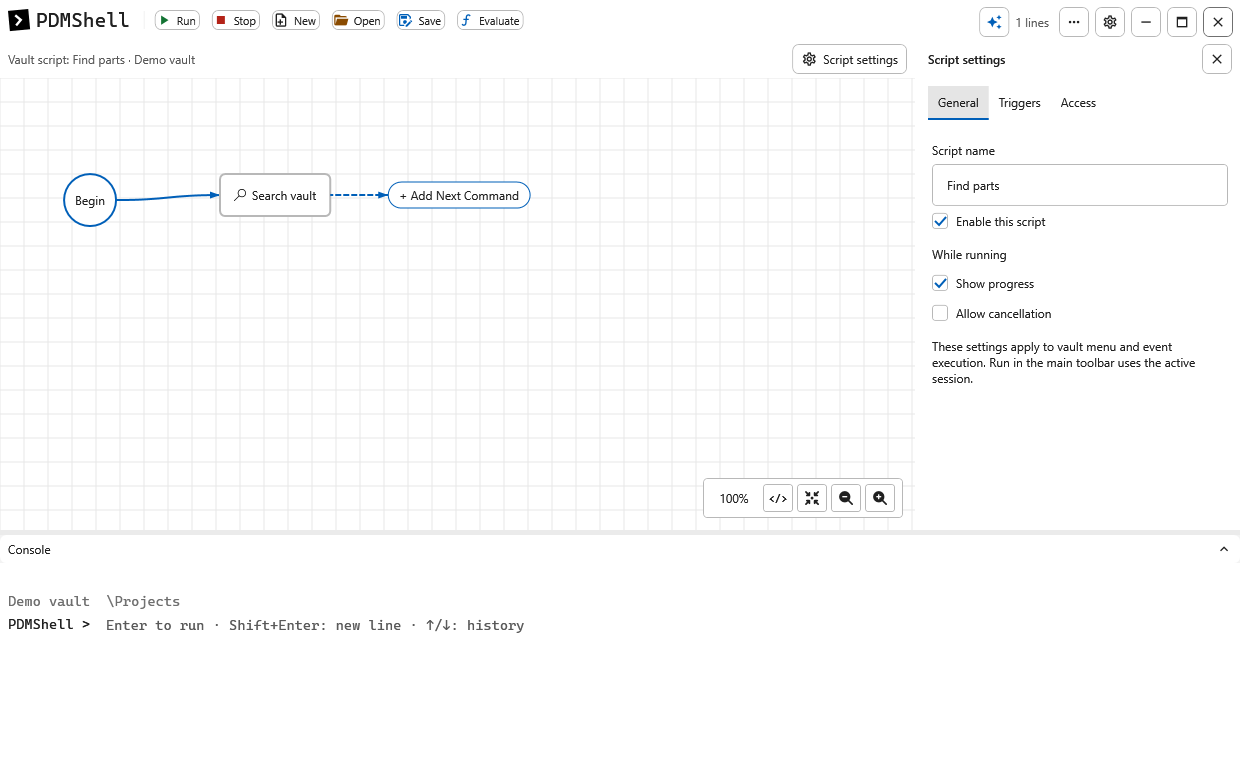Image resolution: width=1240 pixels, height=780 pixels.
Task: Click the Evaluate function button
Action: click(490, 20)
